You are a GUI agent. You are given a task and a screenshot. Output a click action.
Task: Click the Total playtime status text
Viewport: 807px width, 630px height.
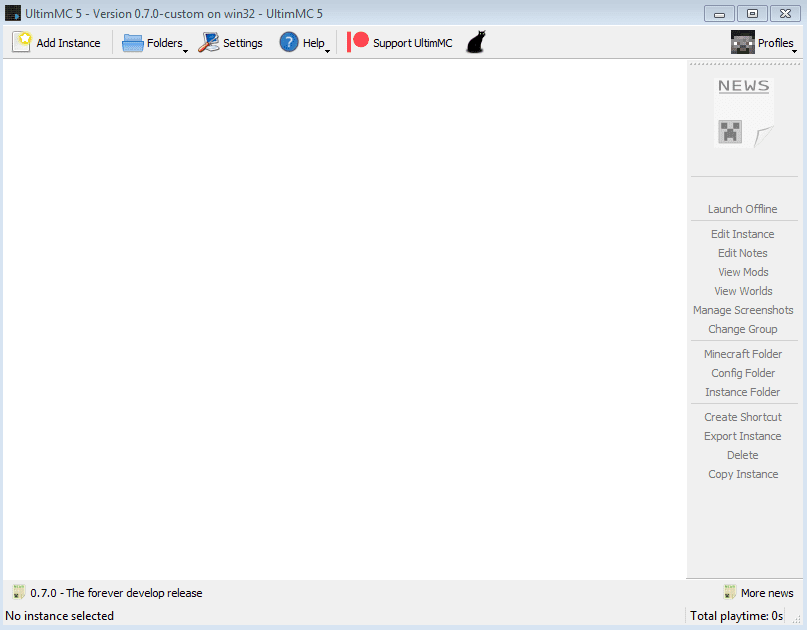736,616
